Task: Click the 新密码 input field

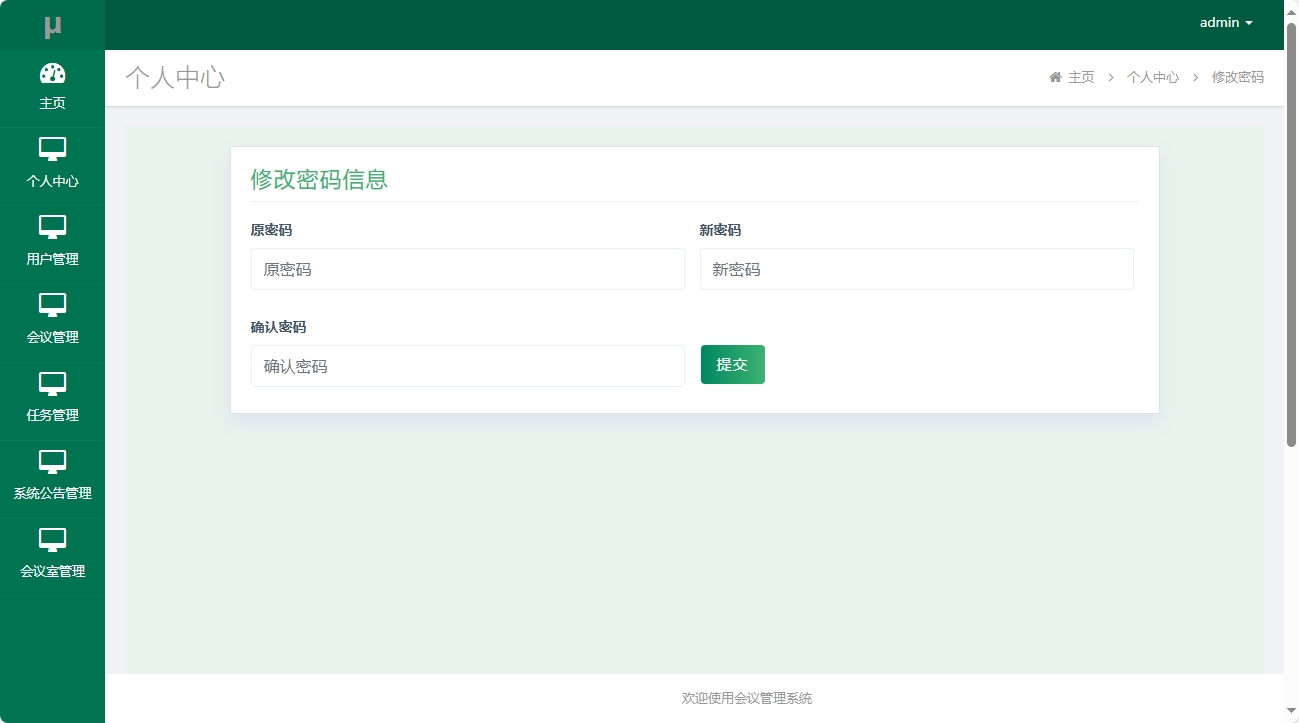Action: point(916,268)
